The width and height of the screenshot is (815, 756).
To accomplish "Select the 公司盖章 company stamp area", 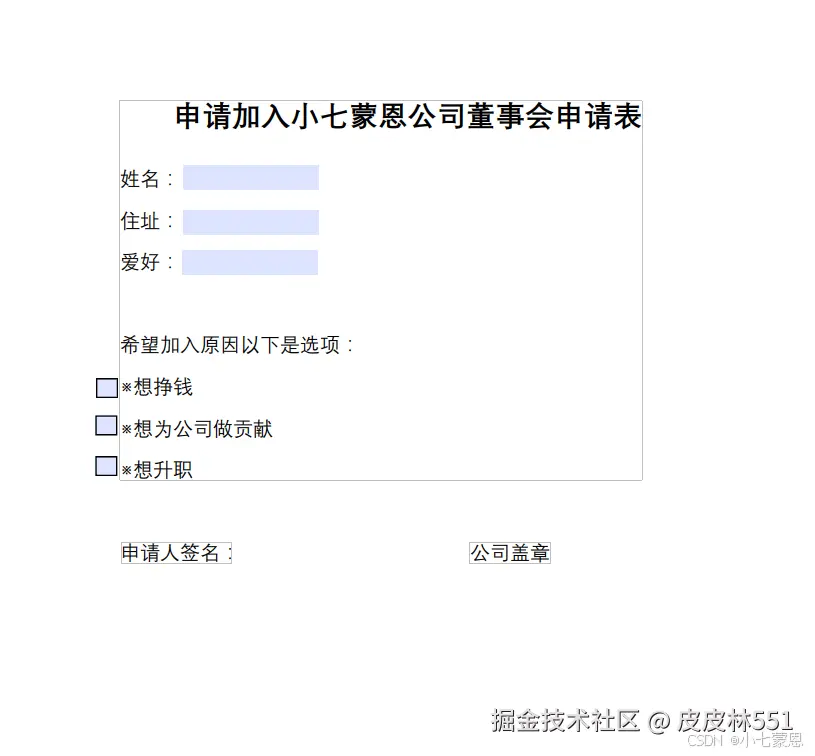I will (x=510, y=551).
